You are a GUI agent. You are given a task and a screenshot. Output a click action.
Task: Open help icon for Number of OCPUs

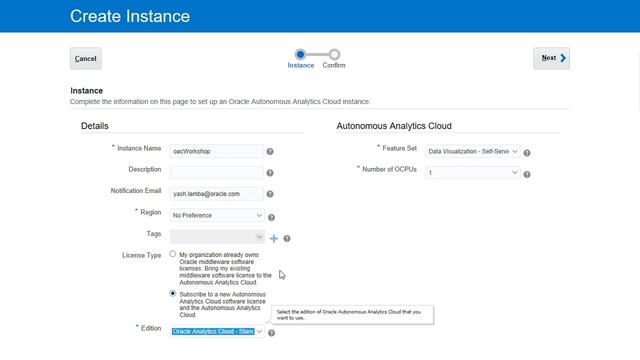tap(527, 174)
